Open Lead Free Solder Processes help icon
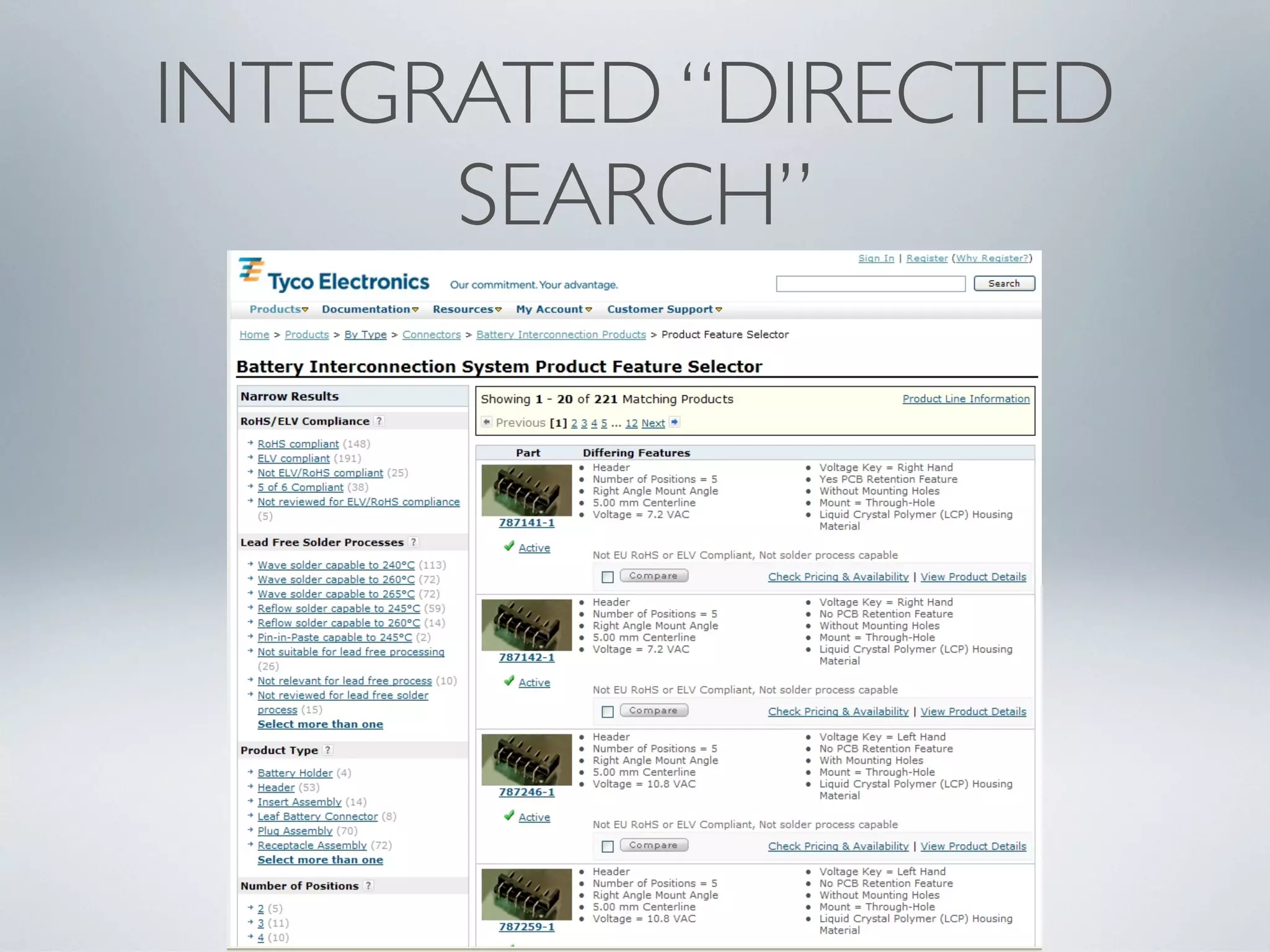The width and height of the screenshot is (1270, 952). 414,542
